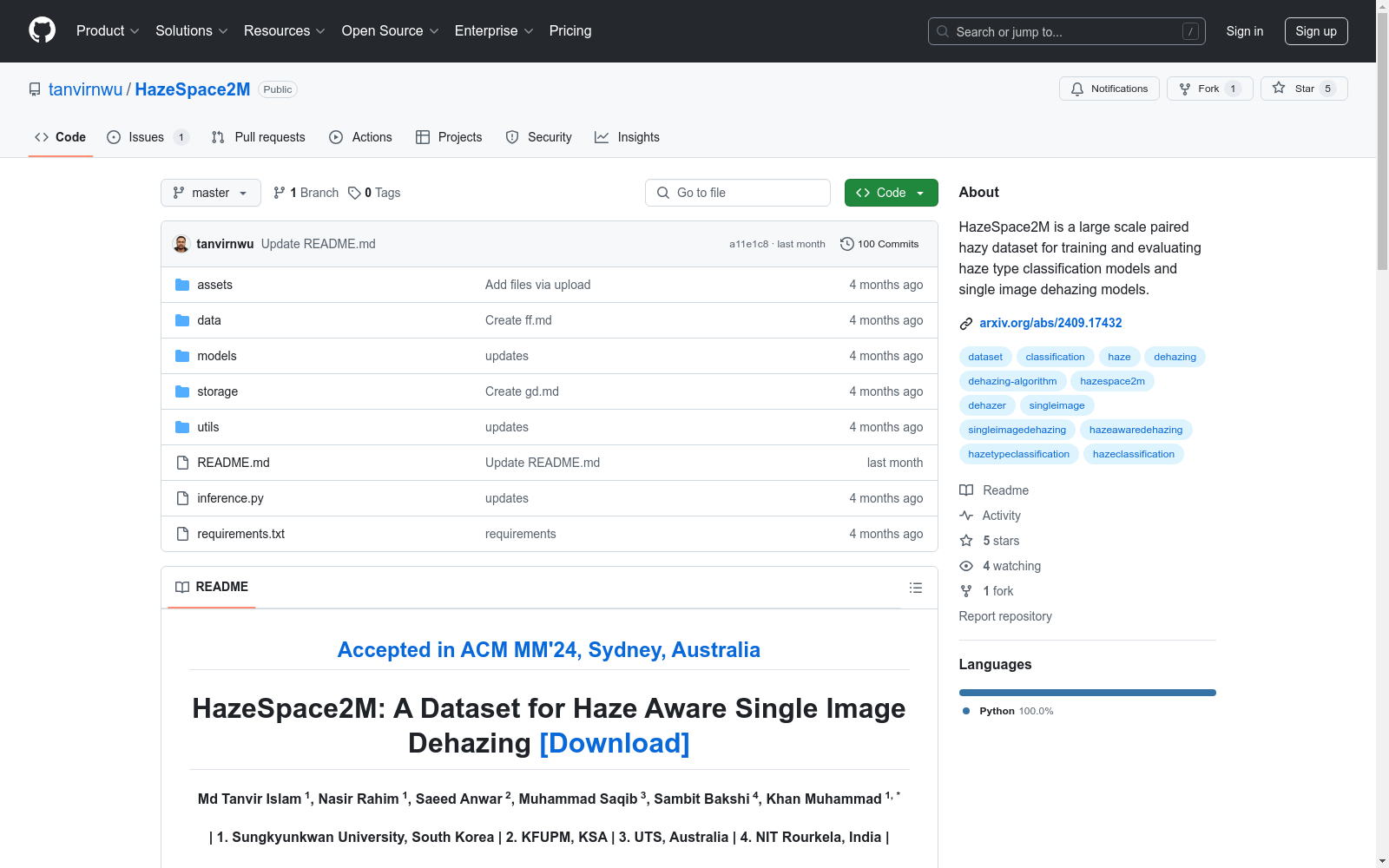This screenshot has height=868, width=1389.
Task: Expand the Enterprise menu
Action: click(x=494, y=31)
